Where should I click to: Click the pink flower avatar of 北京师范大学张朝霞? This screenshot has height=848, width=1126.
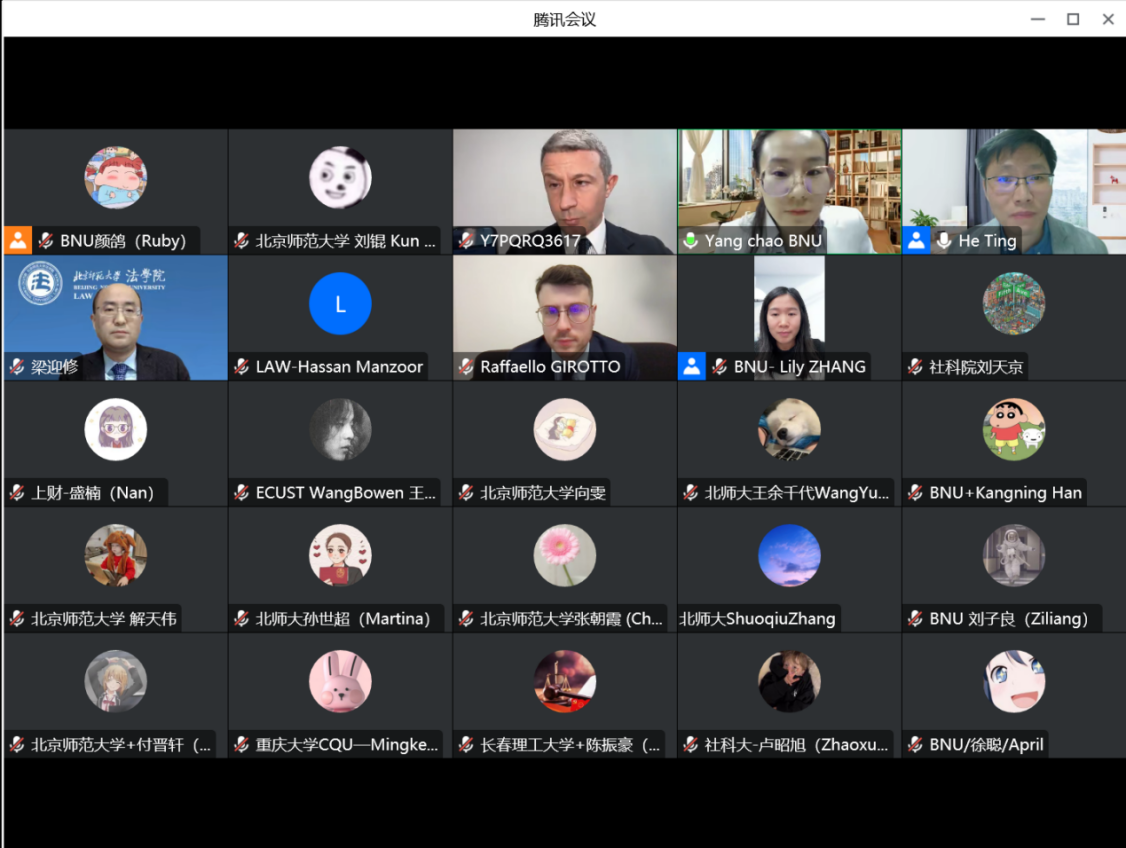click(564, 556)
